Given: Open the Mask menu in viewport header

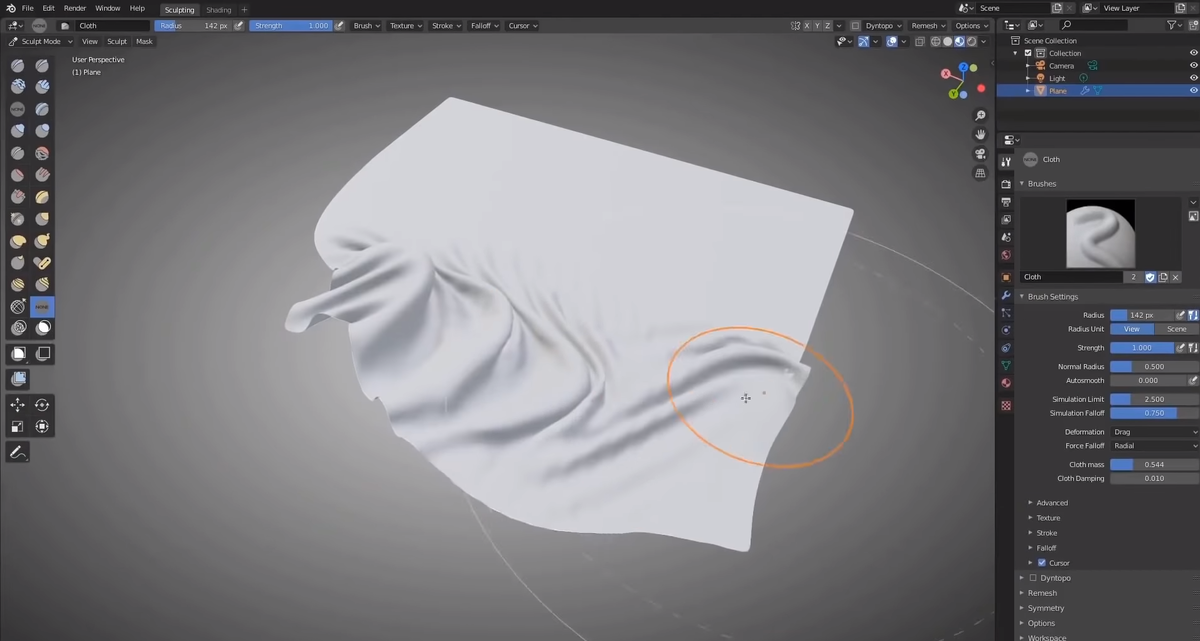Looking at the screenshot, I should 144,42.
